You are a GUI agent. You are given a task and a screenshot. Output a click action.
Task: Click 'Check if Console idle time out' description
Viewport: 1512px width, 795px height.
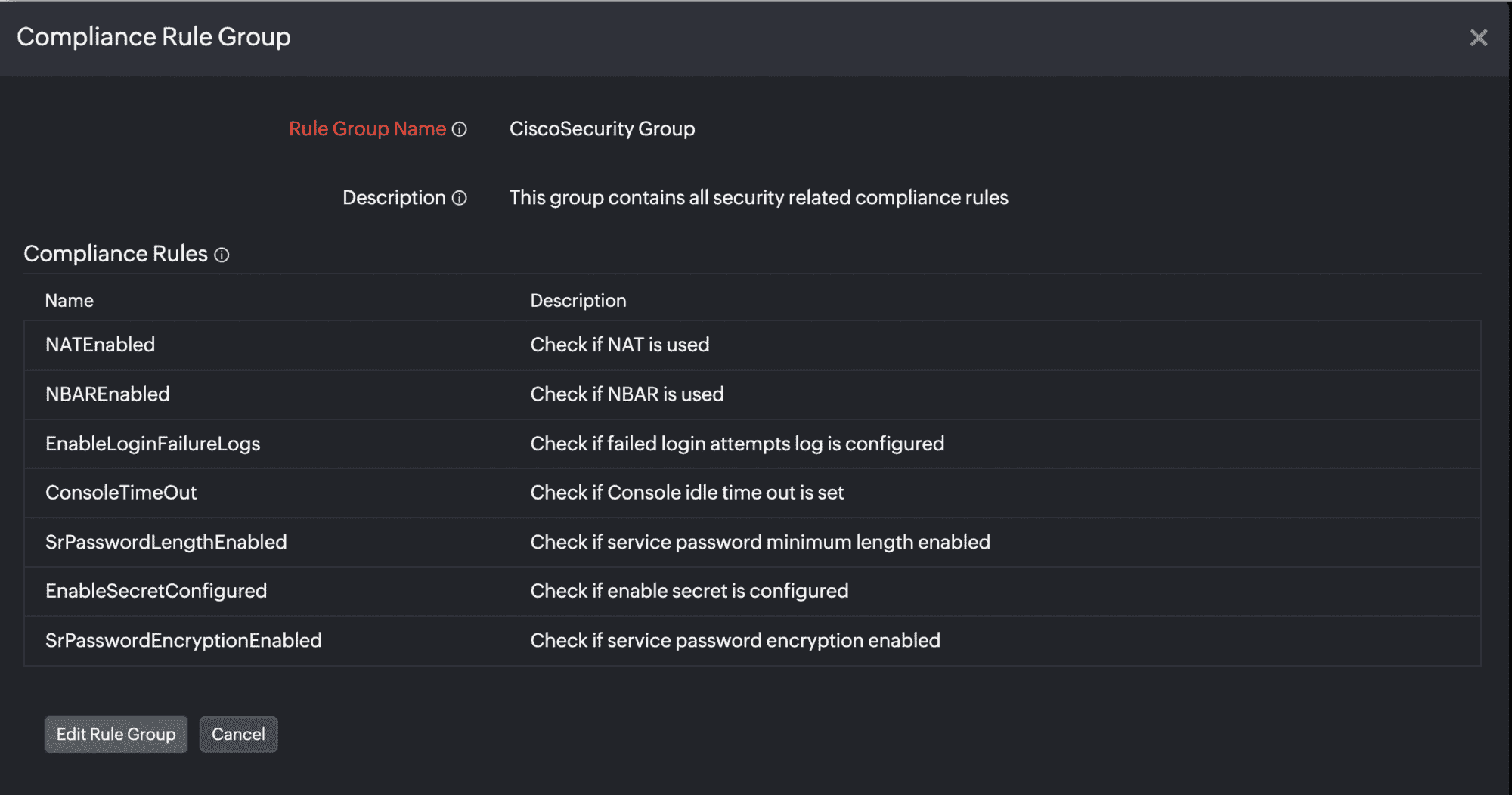(x=687, y=493)
